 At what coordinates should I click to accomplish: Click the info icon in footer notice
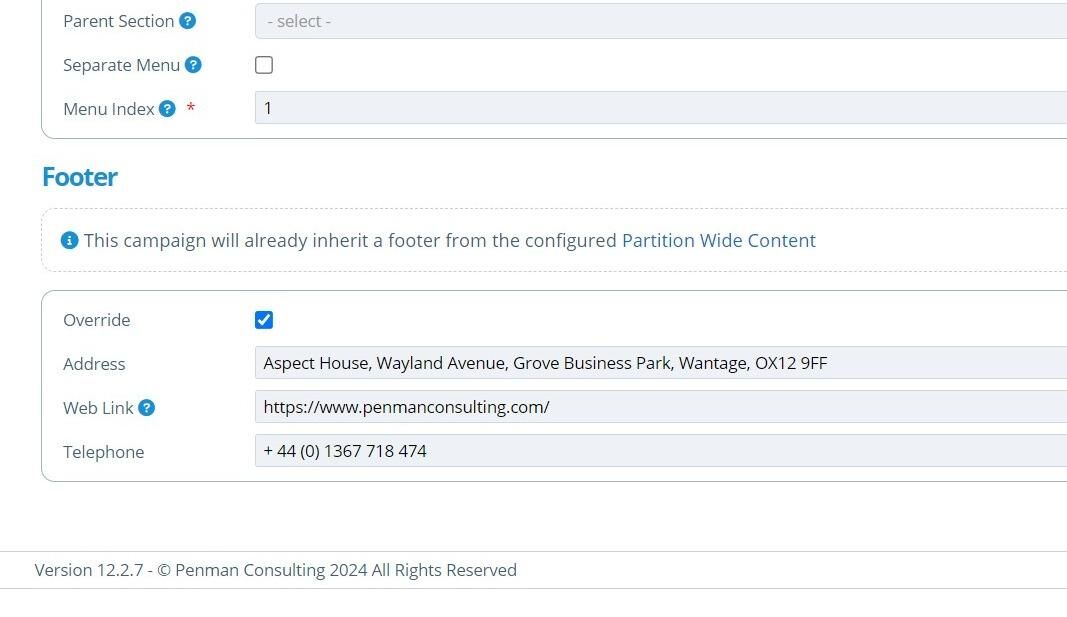pyautogui.click(x=69, y=240)
